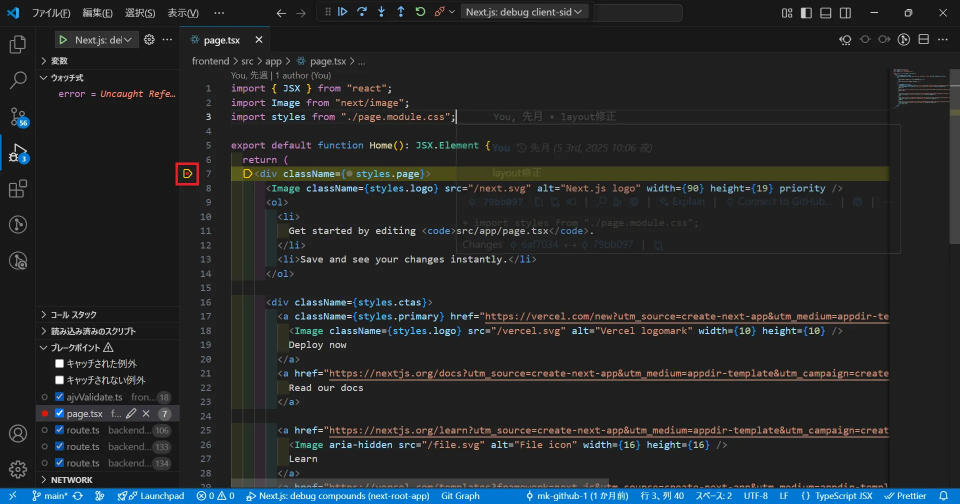This screenshot has height=504, width=960.
Task: Click the error watch expression entry
Action: [116, 94]
